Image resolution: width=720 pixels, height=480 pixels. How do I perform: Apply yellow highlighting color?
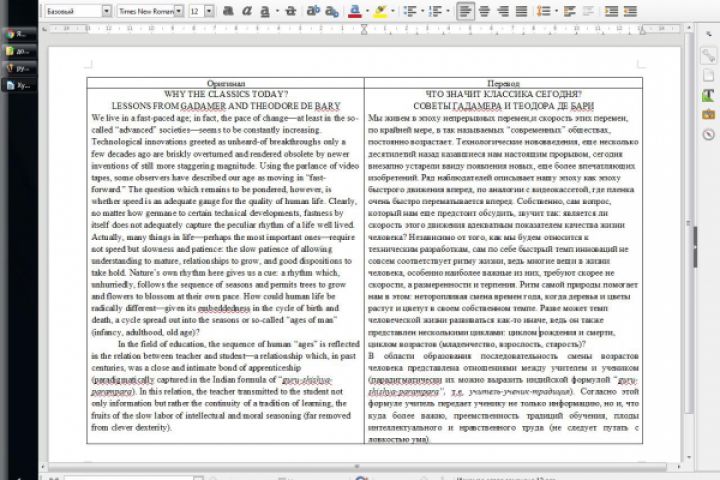(x=380, y=11)
